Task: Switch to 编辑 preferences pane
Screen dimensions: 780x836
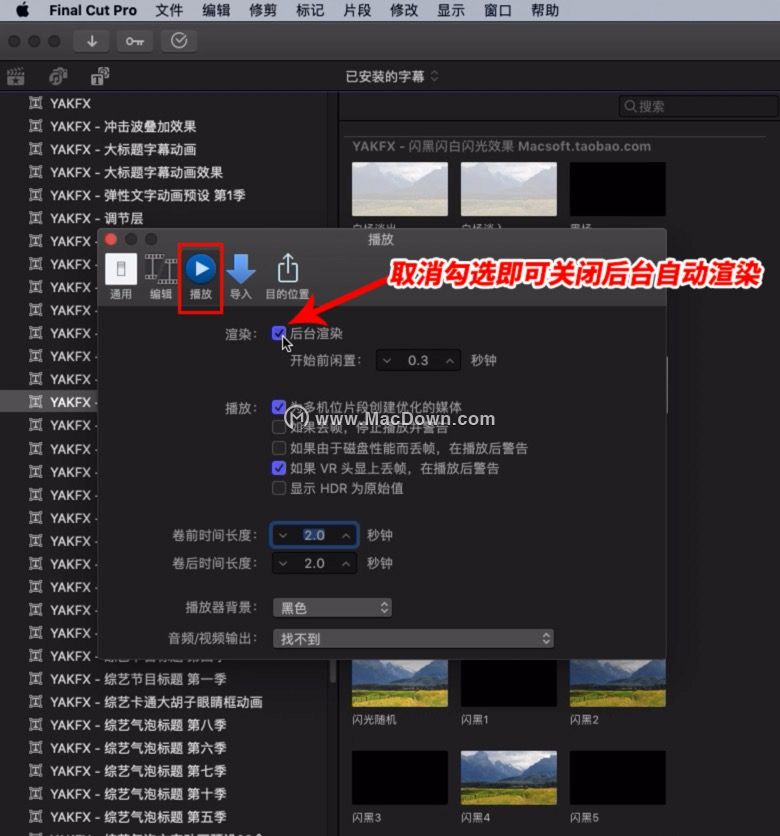Action: point(160,276)
